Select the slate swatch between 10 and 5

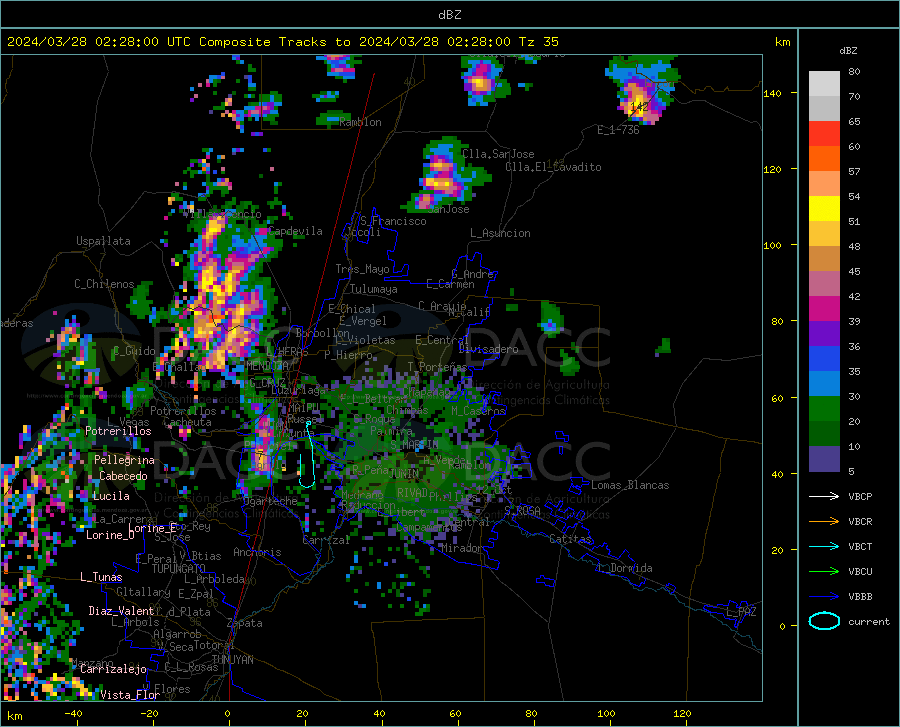[824, 459]
